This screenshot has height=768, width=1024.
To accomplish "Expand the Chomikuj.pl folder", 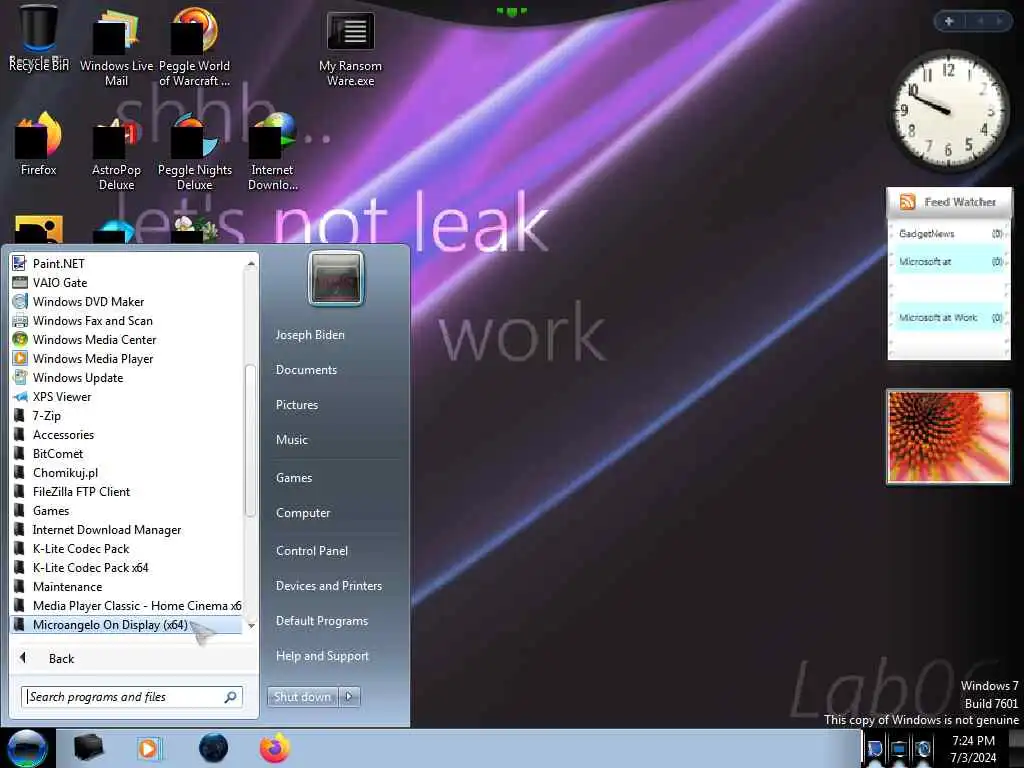I will (127, 472).
